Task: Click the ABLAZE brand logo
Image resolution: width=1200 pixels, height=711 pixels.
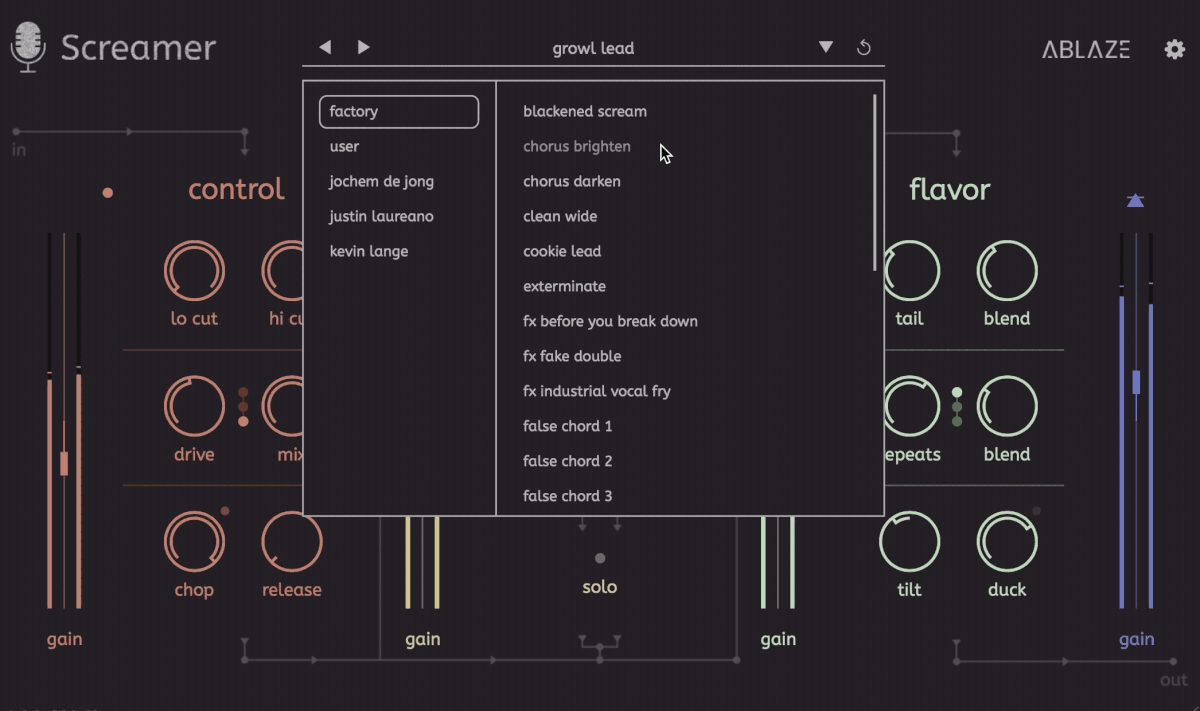Action: click(1086, 49)
